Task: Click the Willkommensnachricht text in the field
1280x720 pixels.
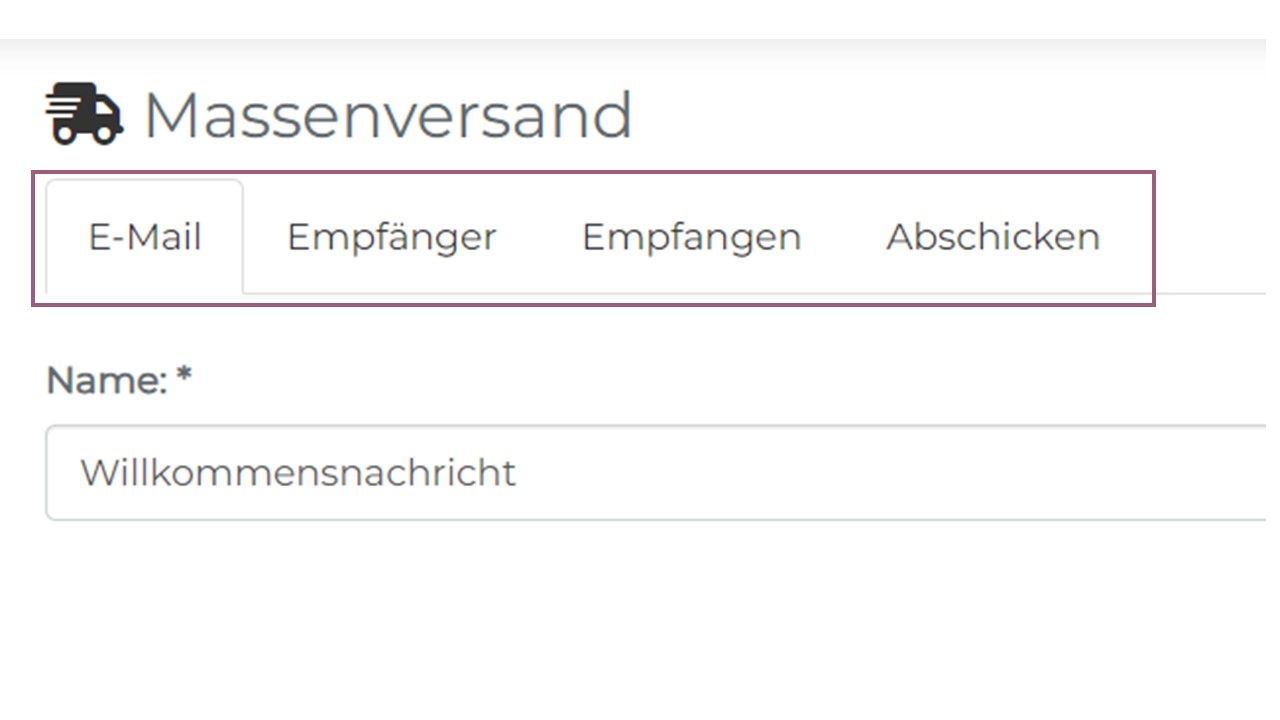Action: [x=298, y=472]
